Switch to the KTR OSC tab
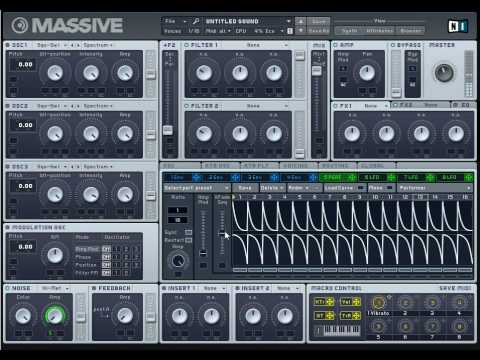 221,166
